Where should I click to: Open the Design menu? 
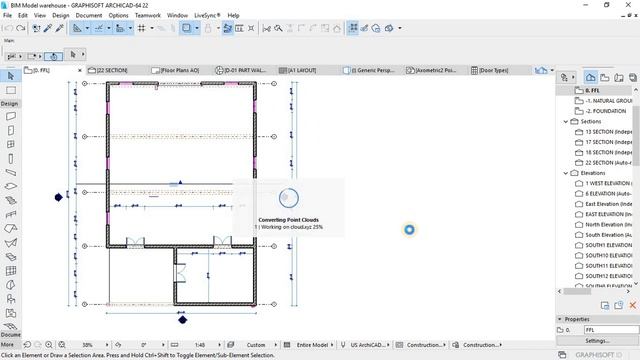point(60,16)
